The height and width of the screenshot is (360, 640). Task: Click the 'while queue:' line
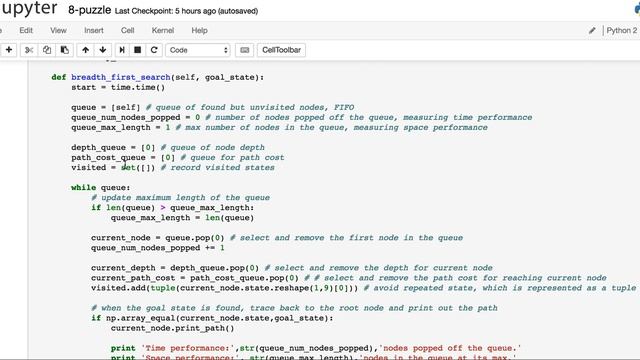tap(100, 188)
